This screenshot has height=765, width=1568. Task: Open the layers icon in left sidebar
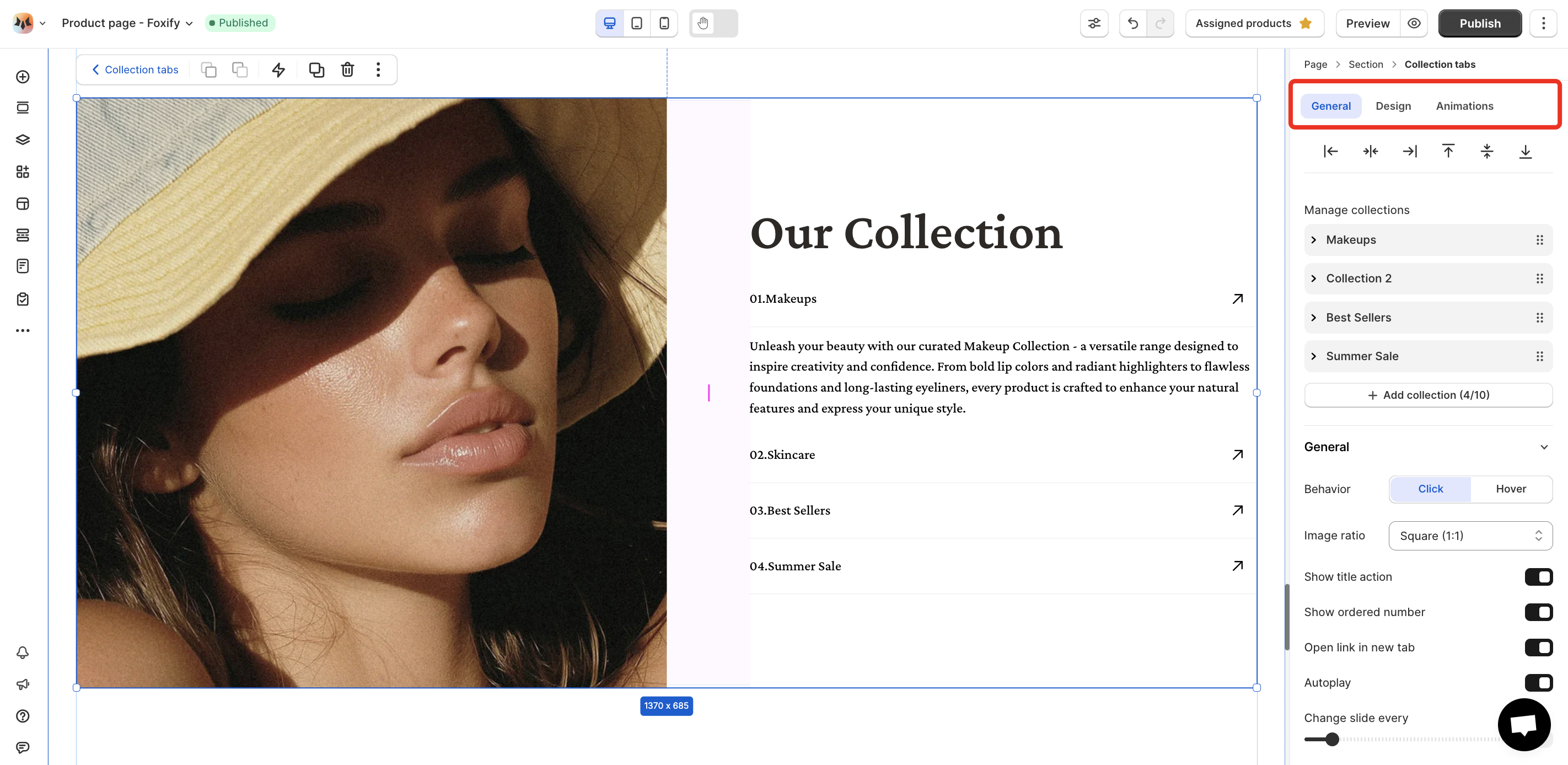pyautogui.click(x=23, y=140)
